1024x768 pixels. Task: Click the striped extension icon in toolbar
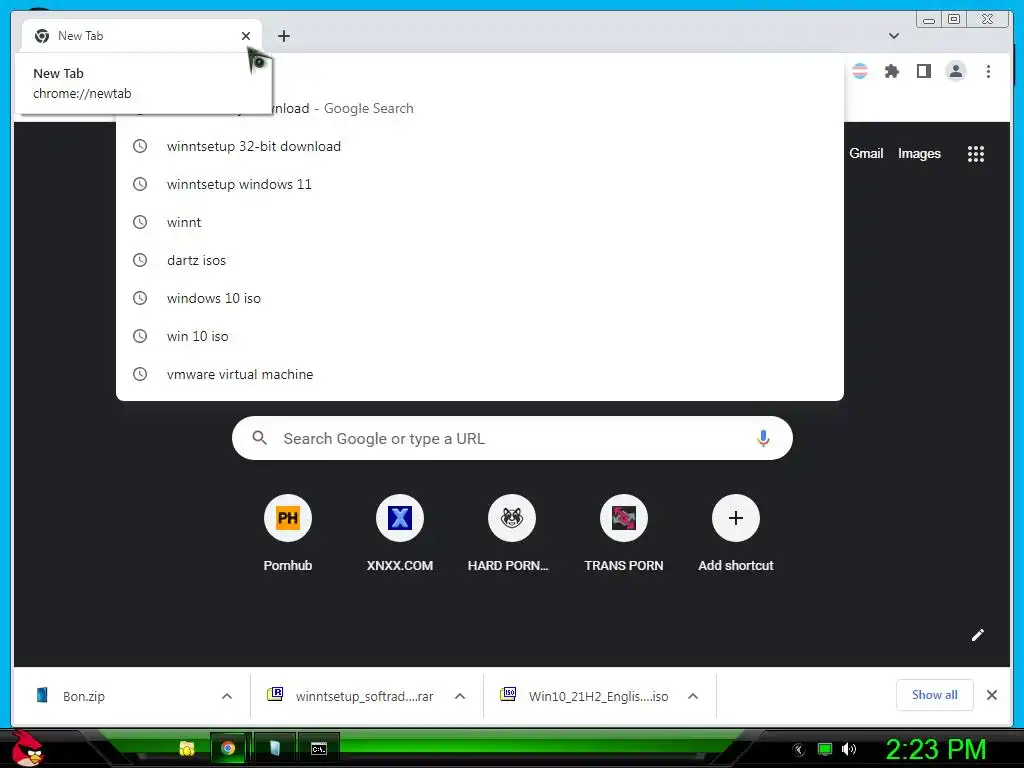pyautogui.click(x=859, y=71)
